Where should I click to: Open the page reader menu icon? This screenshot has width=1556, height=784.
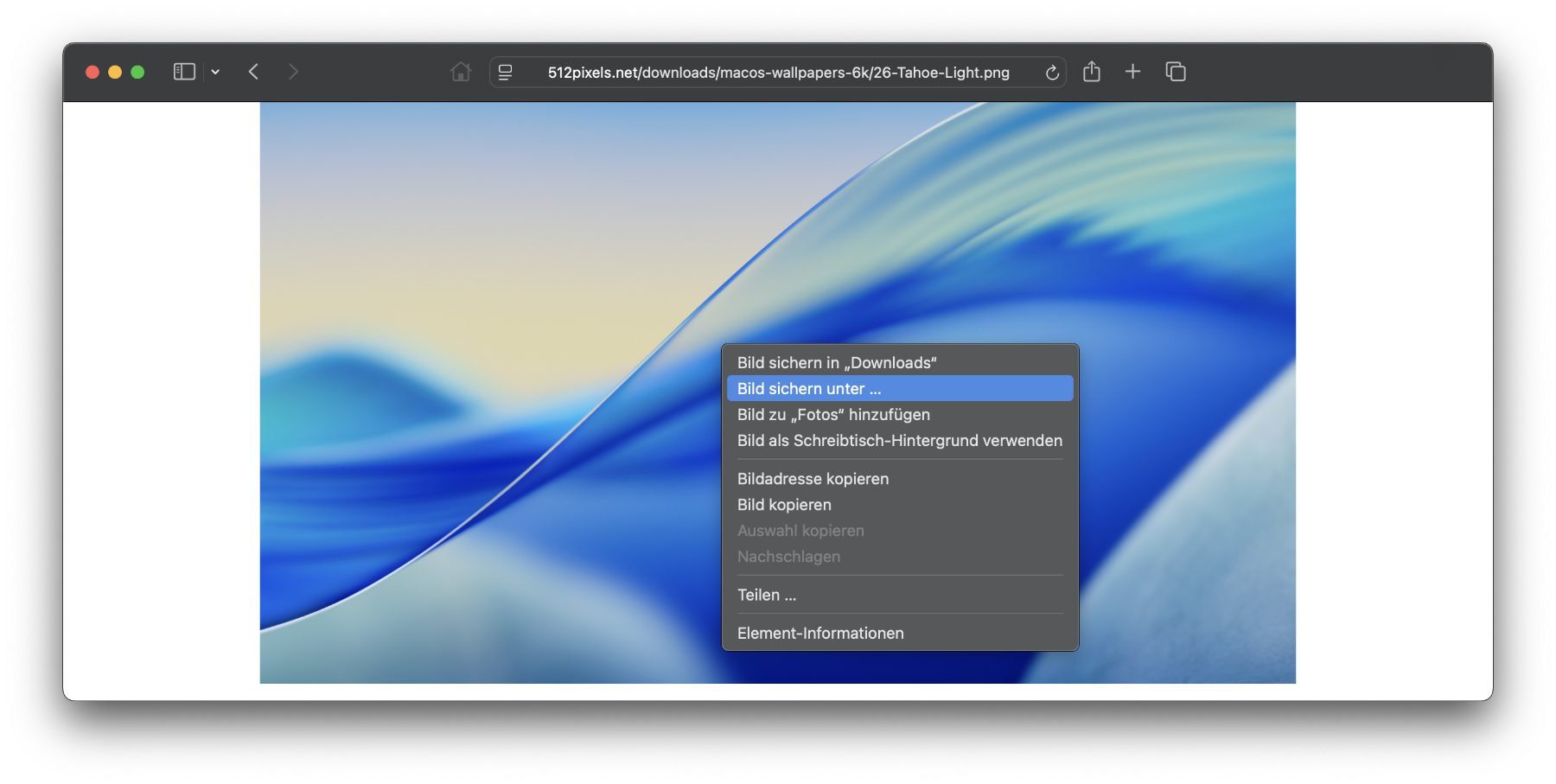pos(506,73)
